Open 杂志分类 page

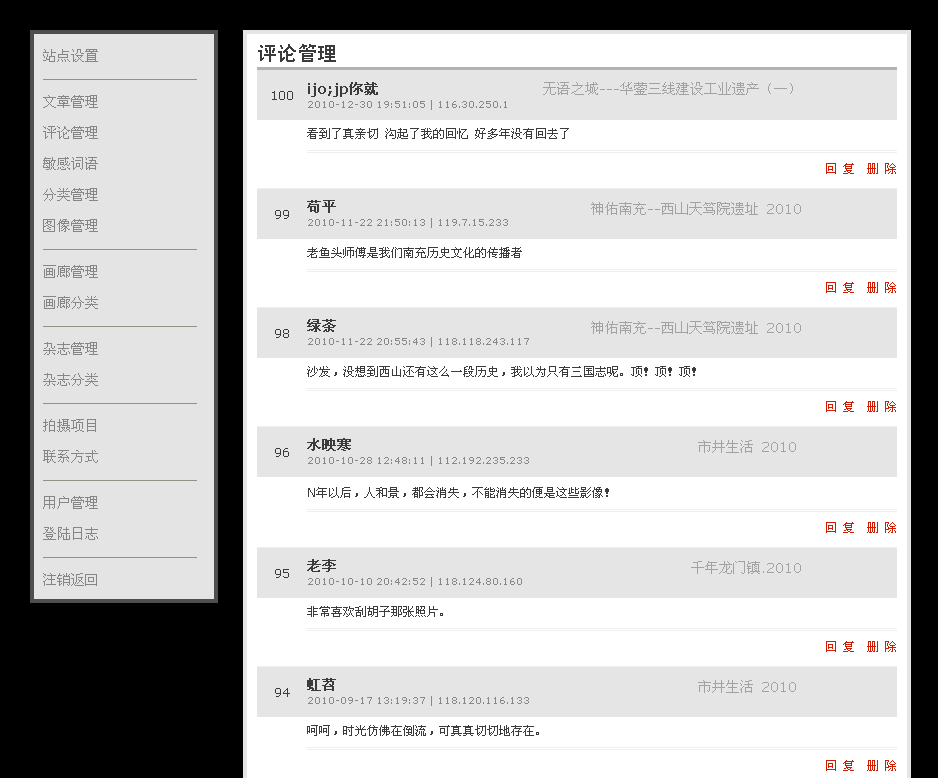[70, 380]
